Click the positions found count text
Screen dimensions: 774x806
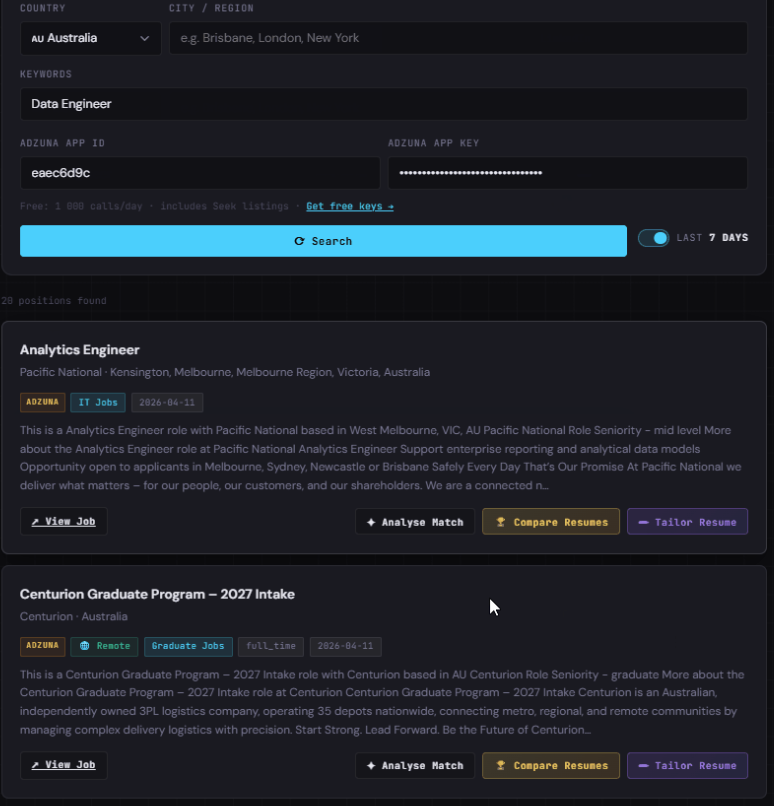(54, 301)
